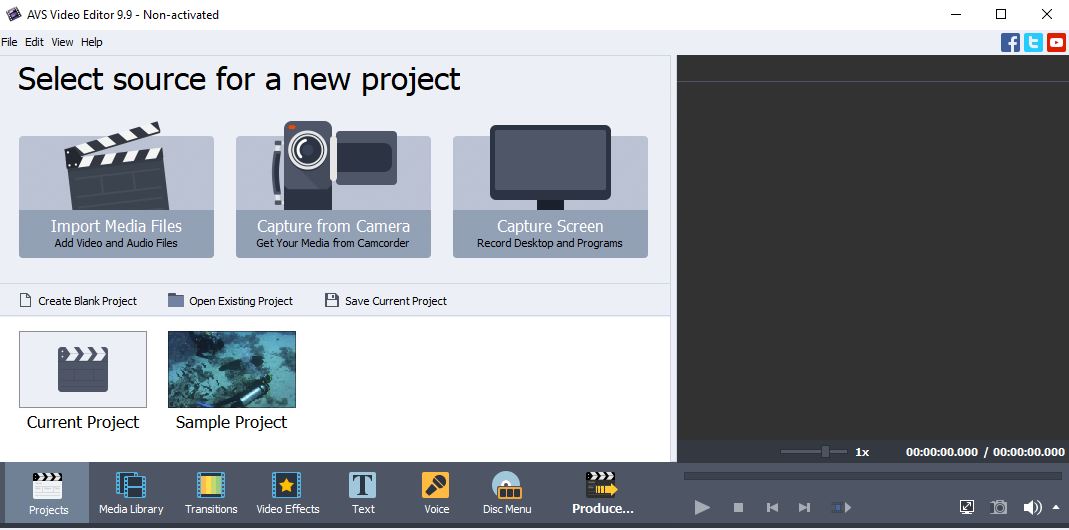Click Create Blank Project
This screenshot has height=530, width=1069.
pos(78,301)
